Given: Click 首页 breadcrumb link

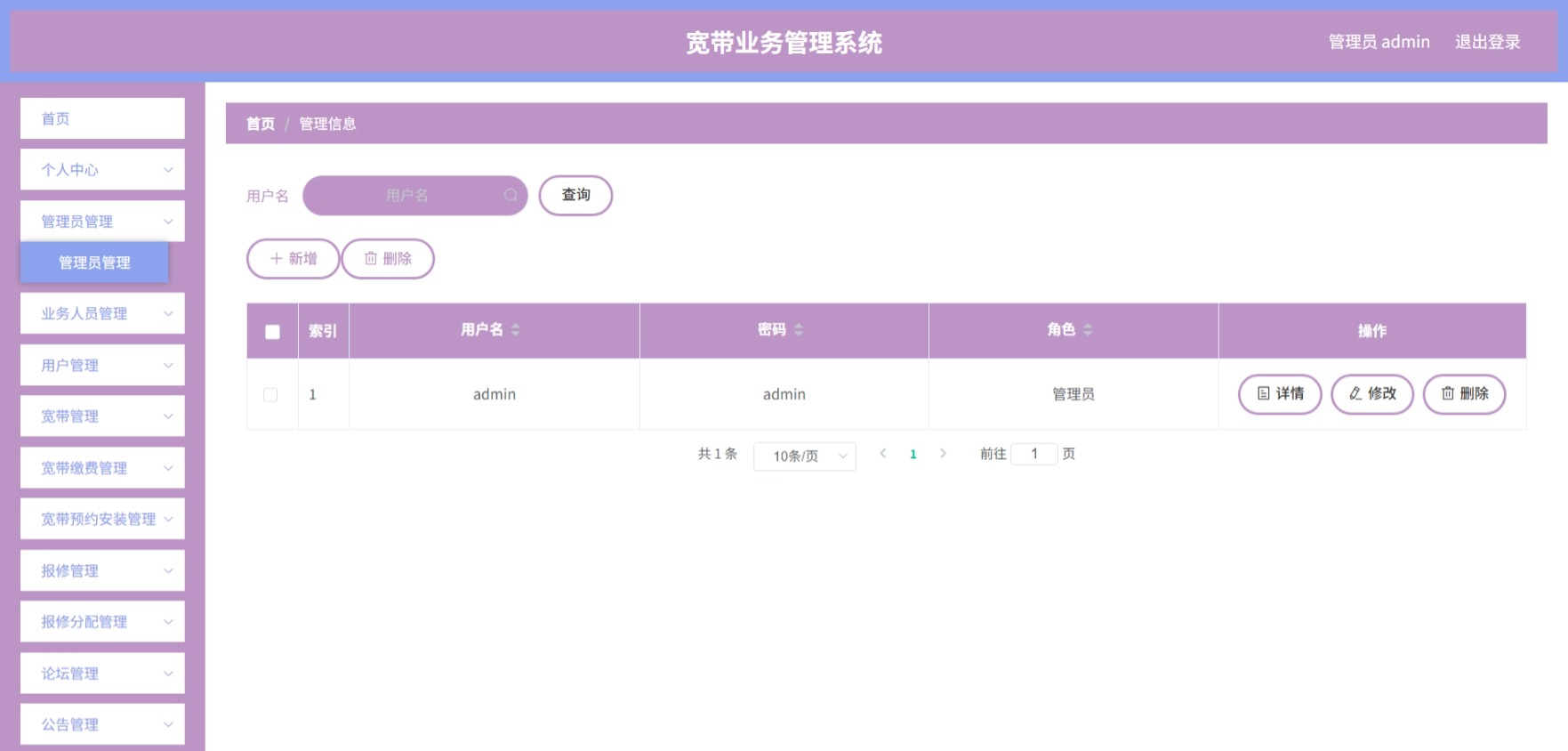Looking at the screenshot, I should [261, 124].
